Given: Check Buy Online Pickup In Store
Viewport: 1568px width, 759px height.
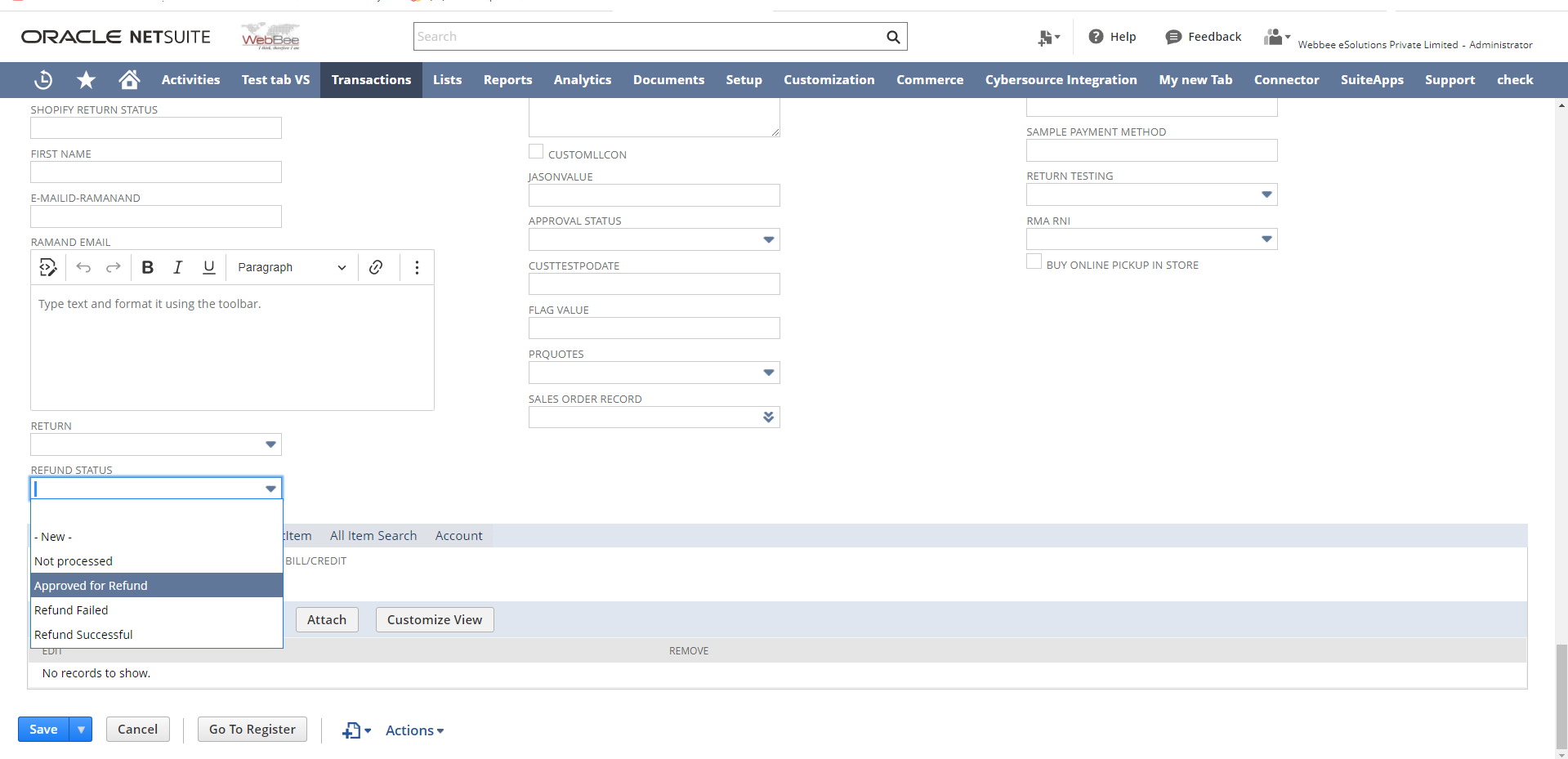Looking at the screenshot, I should (x=1034, y=262).
